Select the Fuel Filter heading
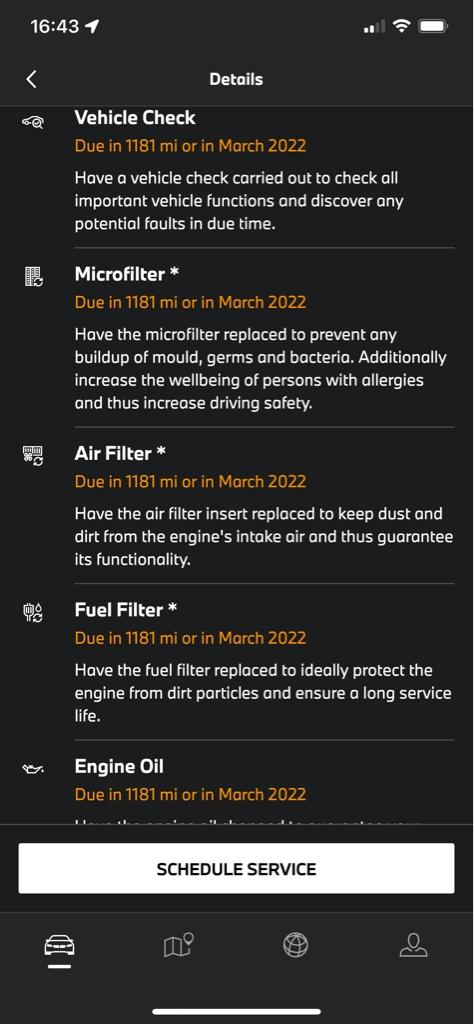 click(126, 609)
